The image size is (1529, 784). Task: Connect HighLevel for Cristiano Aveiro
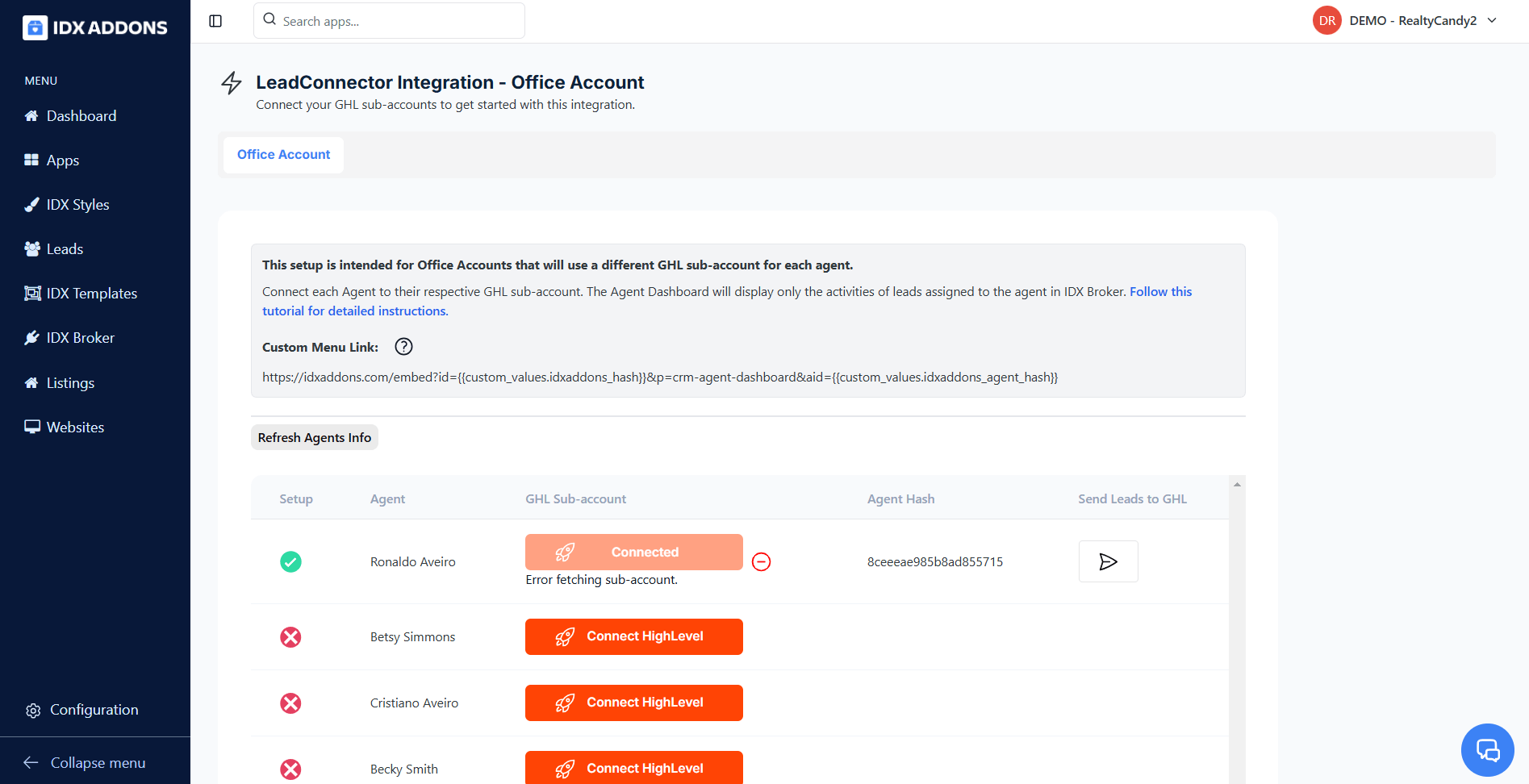click(633, 703)
